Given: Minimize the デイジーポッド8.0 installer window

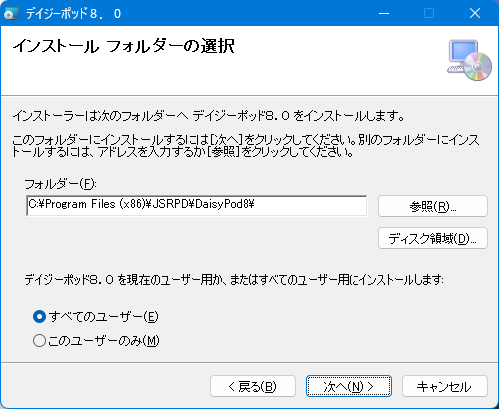Looking at the screenshot, I should [x=384, y=13].
